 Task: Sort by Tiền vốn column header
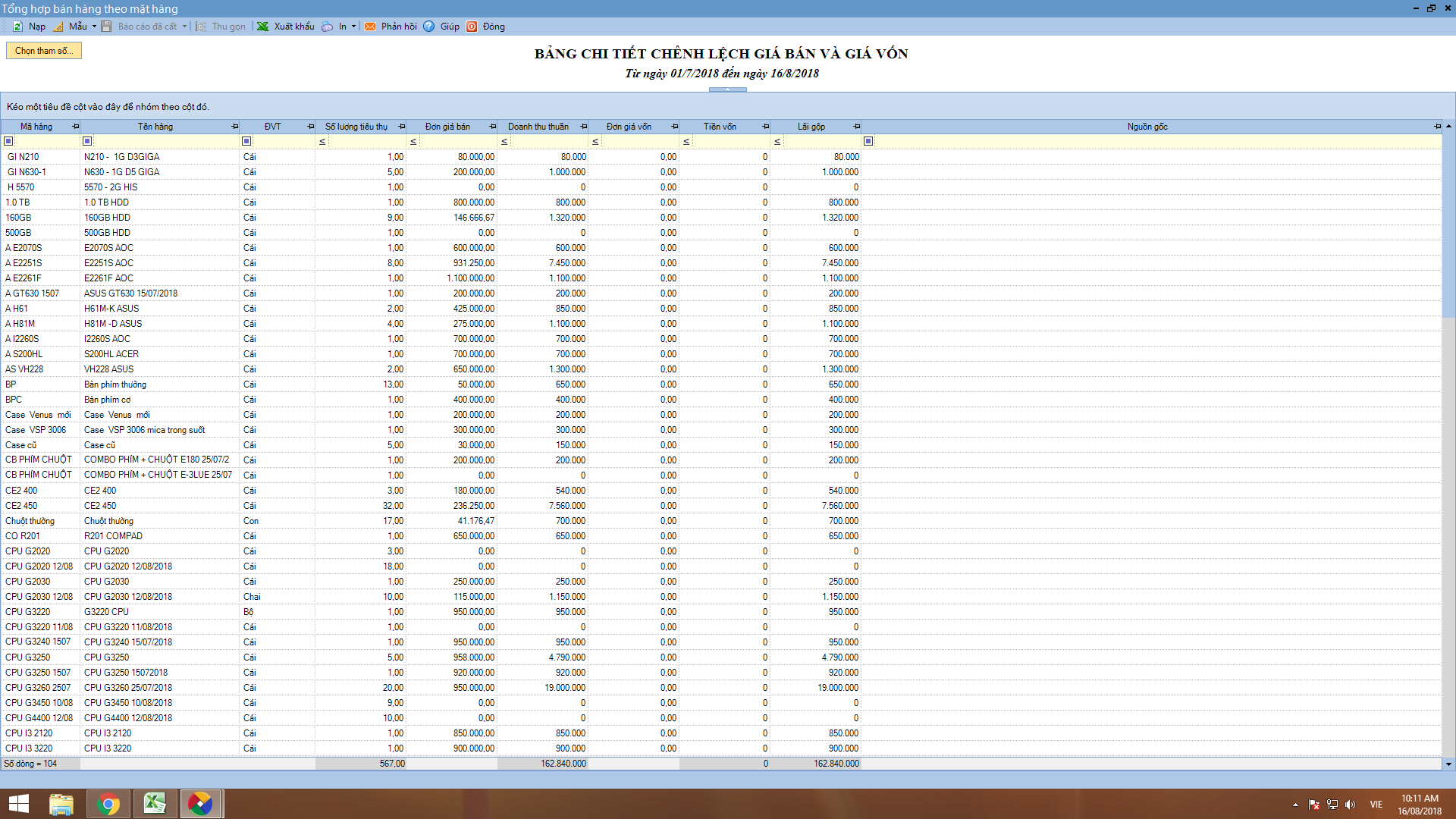(x=720, y=127)
